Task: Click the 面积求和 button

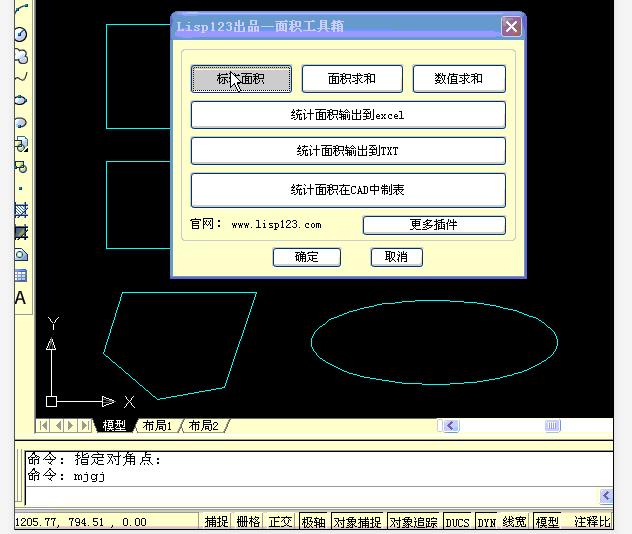Action: coord(352,79)
